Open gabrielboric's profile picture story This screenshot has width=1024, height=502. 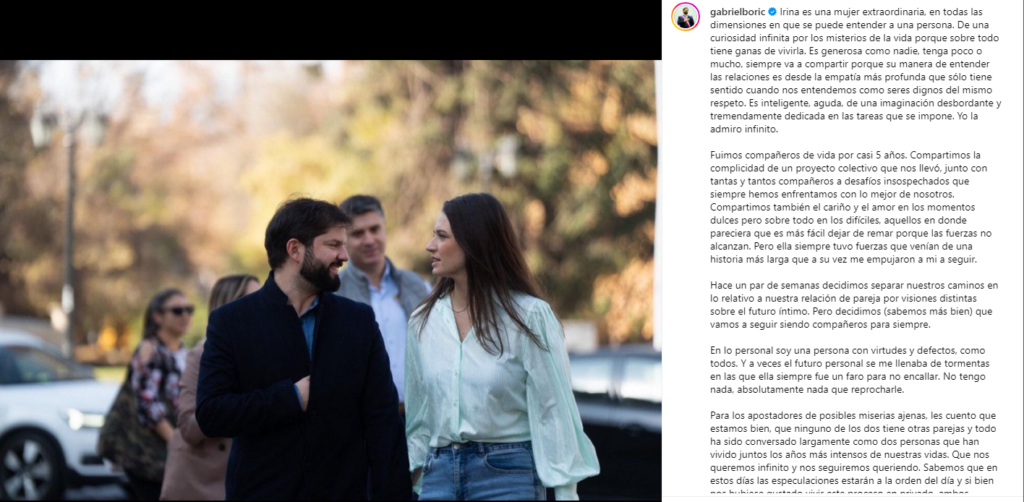click(x=685, y=16)
